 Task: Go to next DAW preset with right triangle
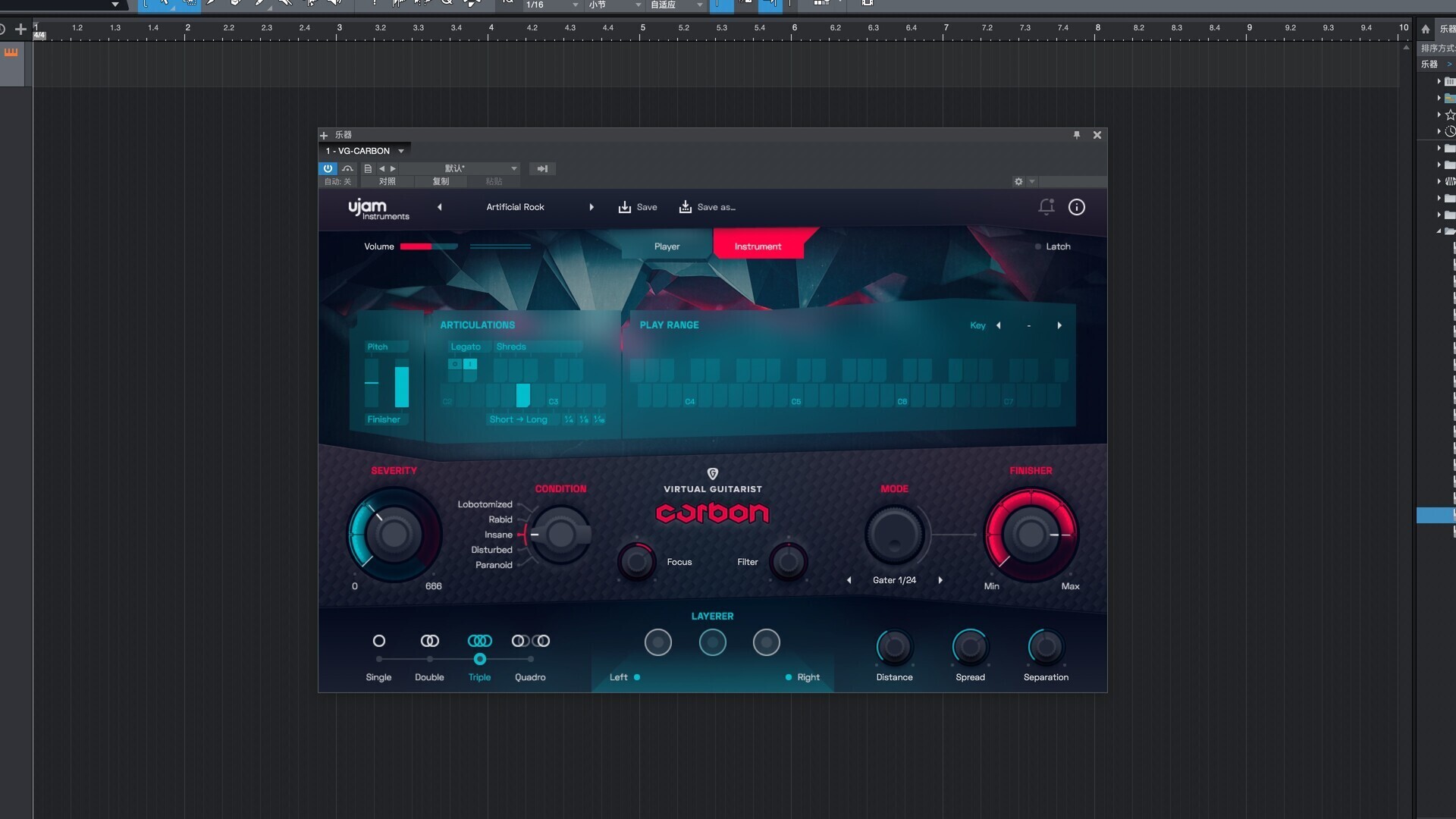393,168
